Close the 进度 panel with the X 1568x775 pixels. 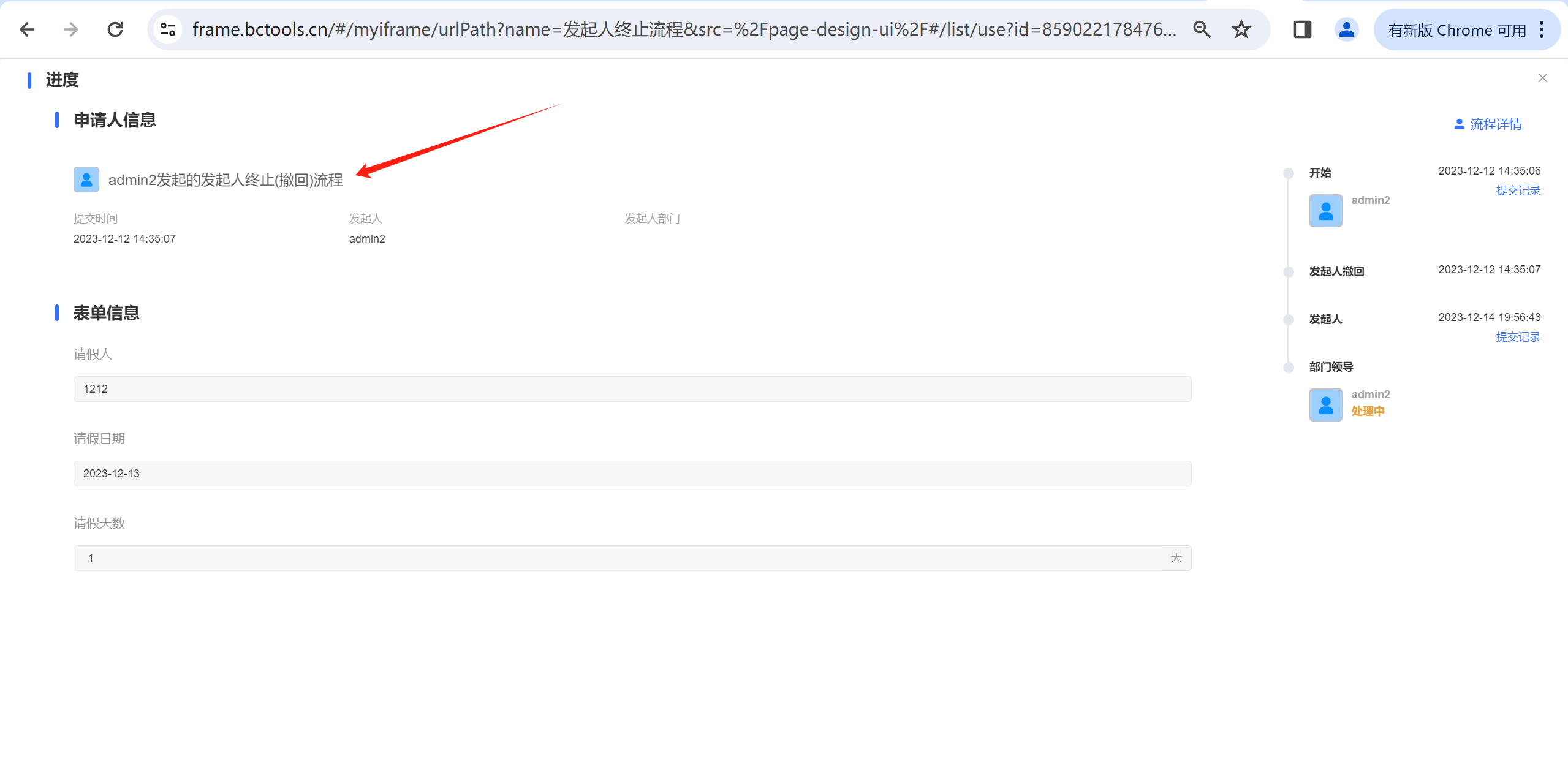coord(1542,78)
